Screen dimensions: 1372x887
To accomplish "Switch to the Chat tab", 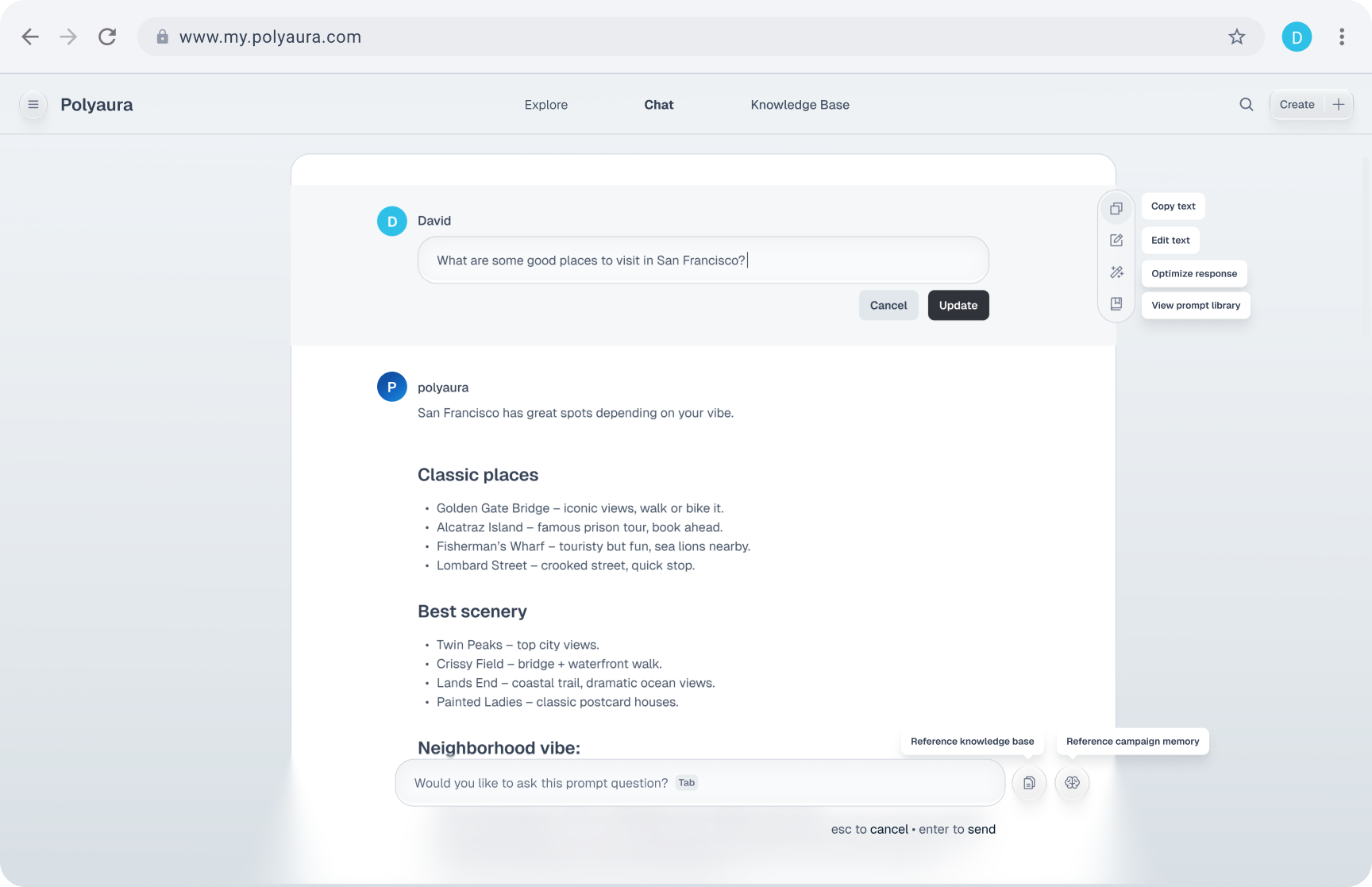I will click(x=659, y=105).
